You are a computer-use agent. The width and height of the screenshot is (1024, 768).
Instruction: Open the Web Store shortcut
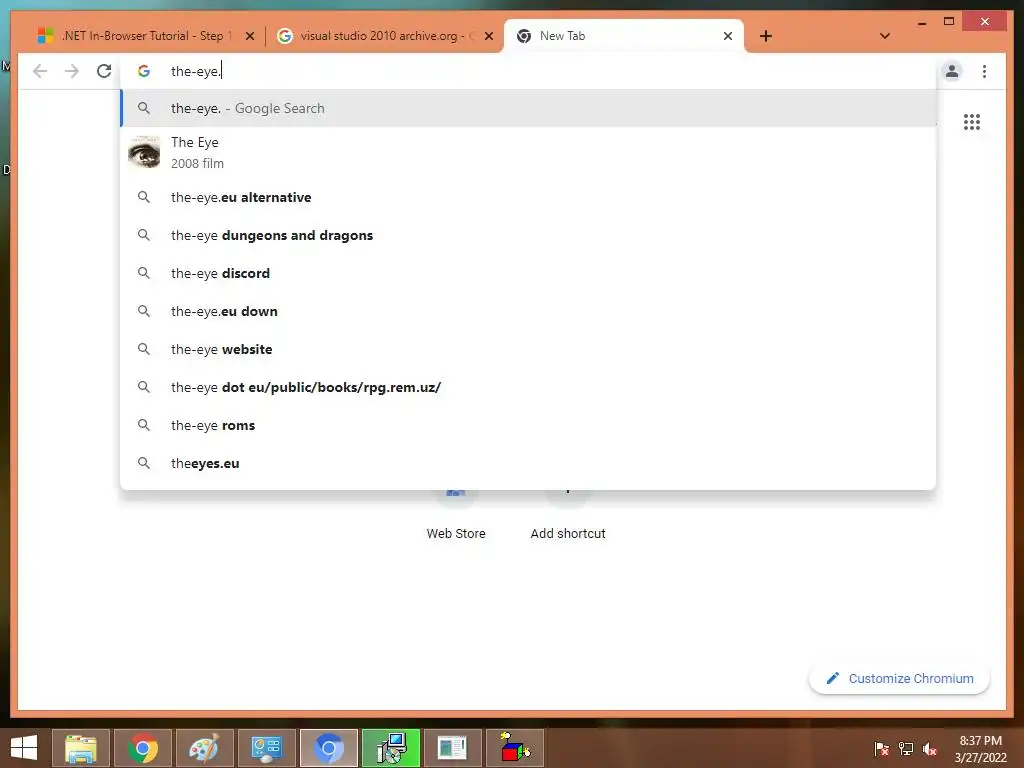tap(456, 515)
